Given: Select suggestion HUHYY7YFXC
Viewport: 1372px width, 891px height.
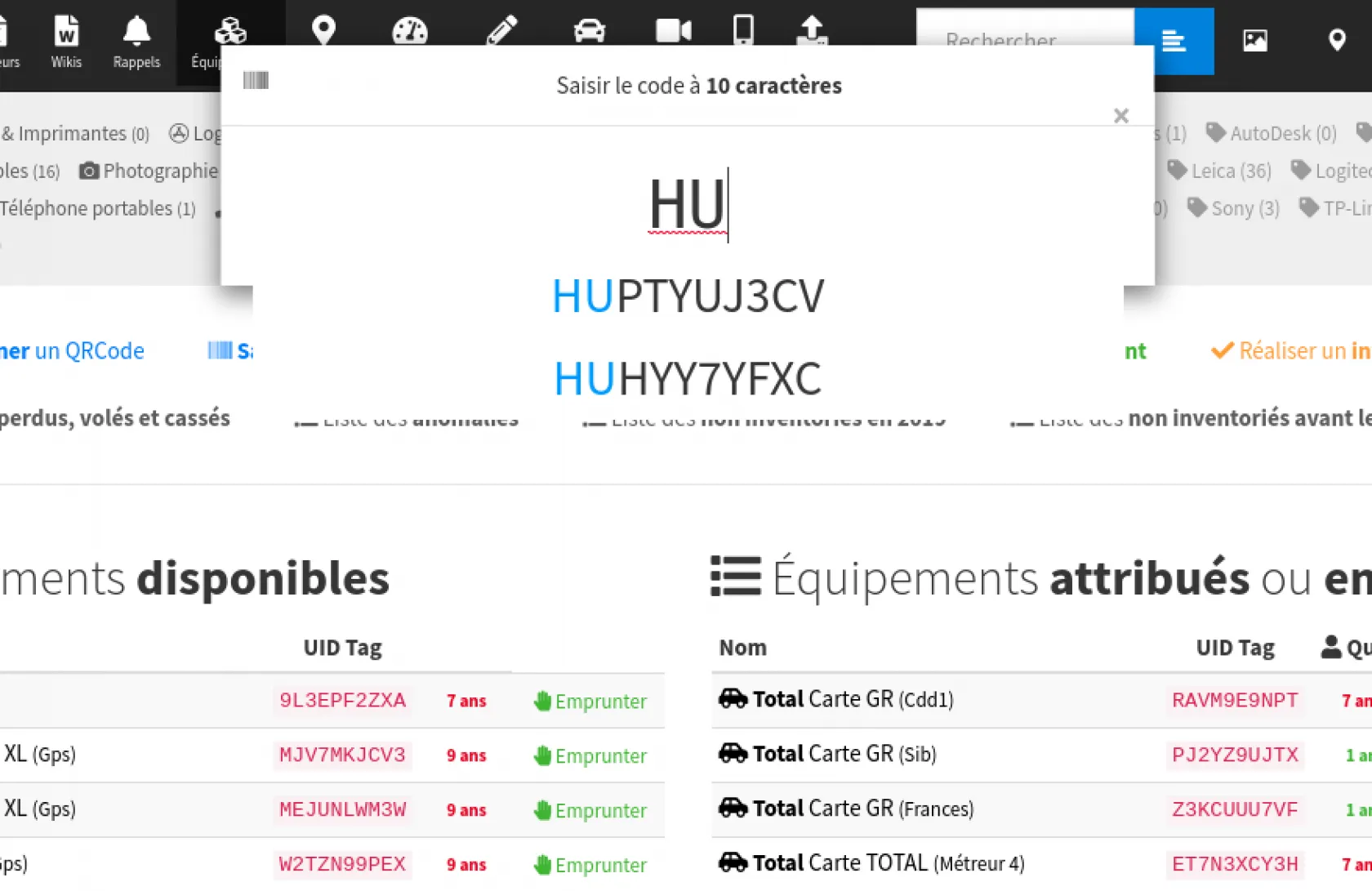Looking at the screenshot, I should tap(688, 379).
